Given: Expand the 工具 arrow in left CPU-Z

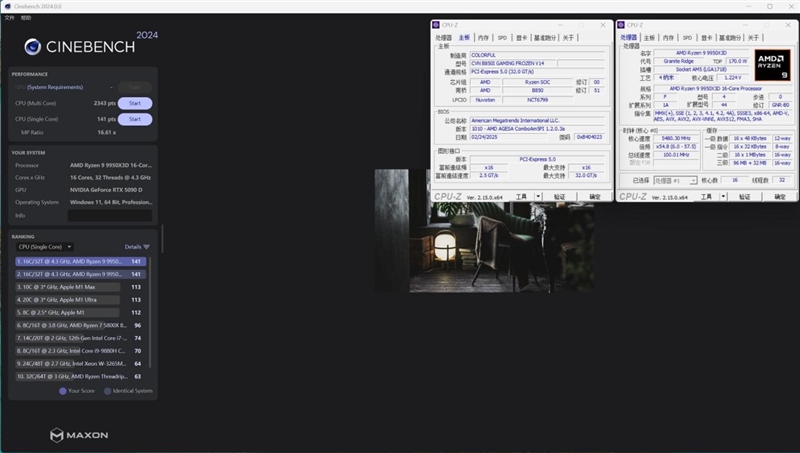Looking at the screenshot, I should [x=539, y=197].
